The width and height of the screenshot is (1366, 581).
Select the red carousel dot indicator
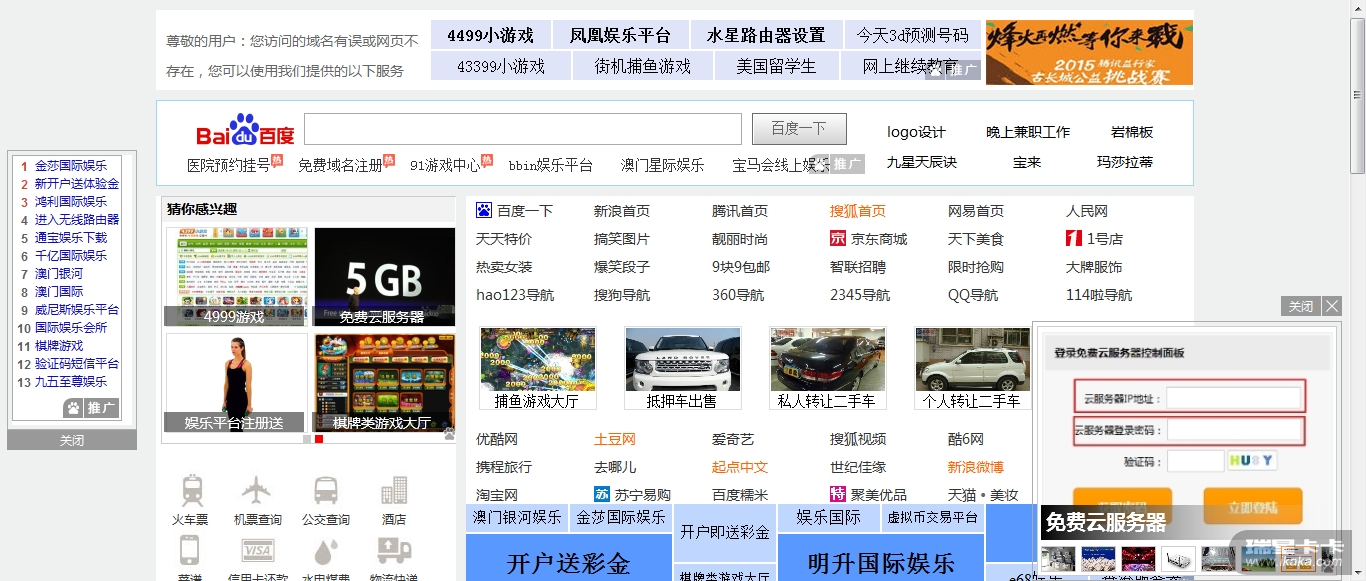(319, 439)
